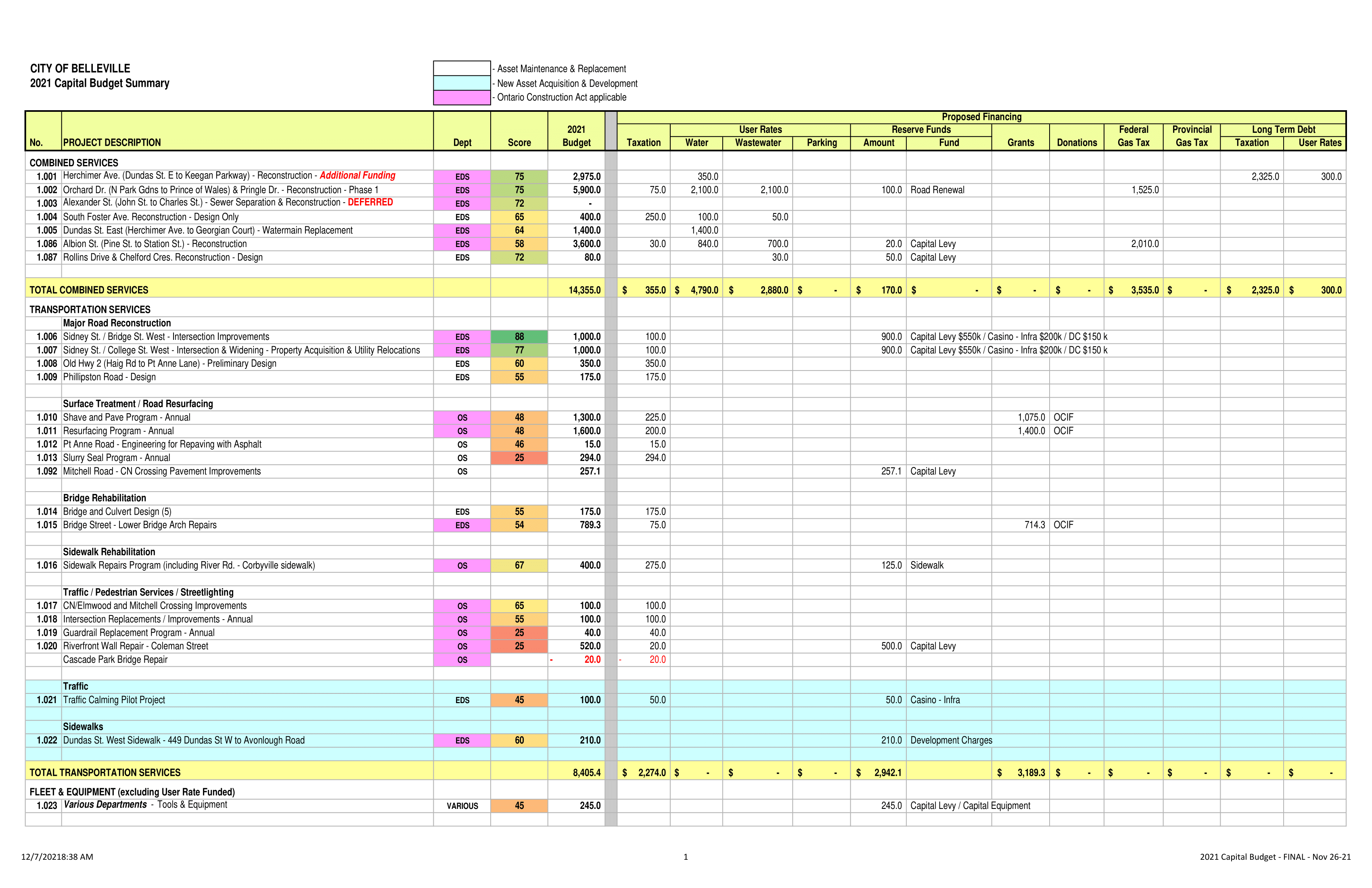
Task: Click score 25 for Slurry Seal Program
Action: [x=519, y=458]
